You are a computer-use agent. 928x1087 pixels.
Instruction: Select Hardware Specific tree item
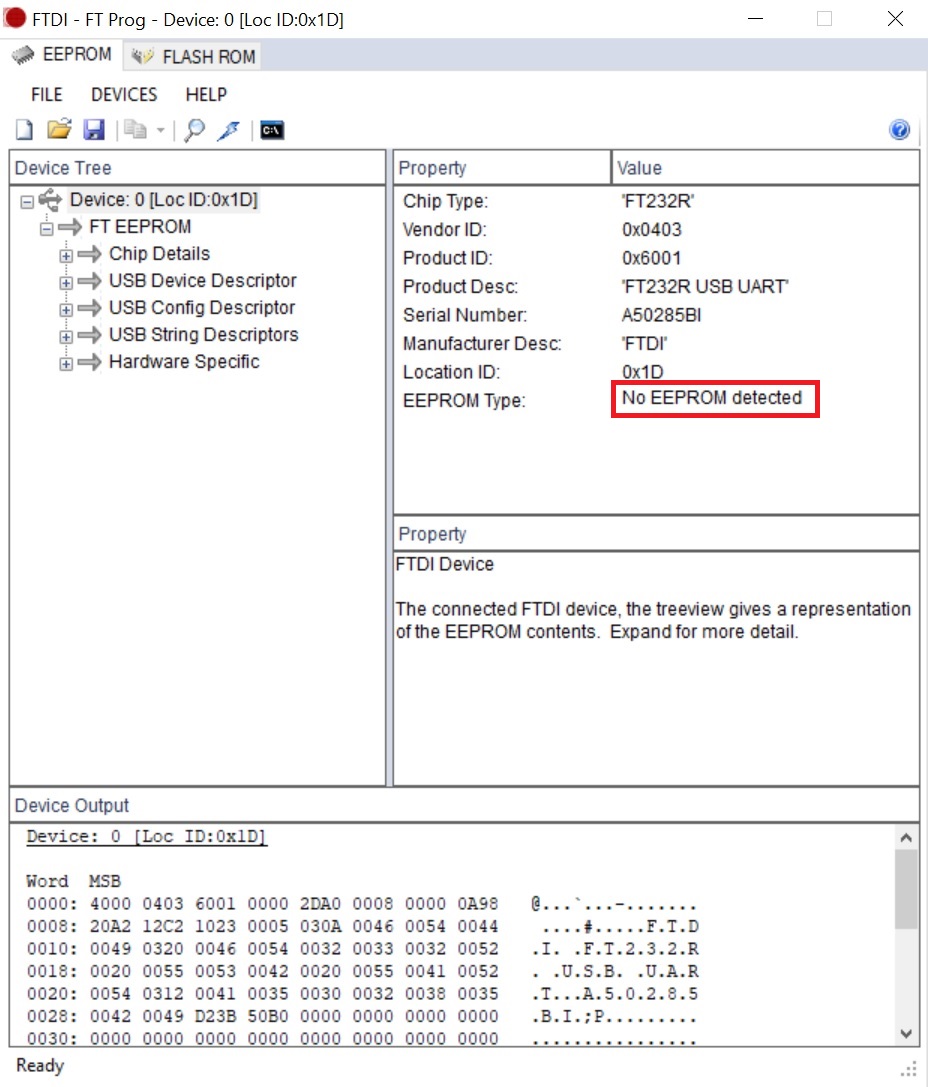coord(184,362)
